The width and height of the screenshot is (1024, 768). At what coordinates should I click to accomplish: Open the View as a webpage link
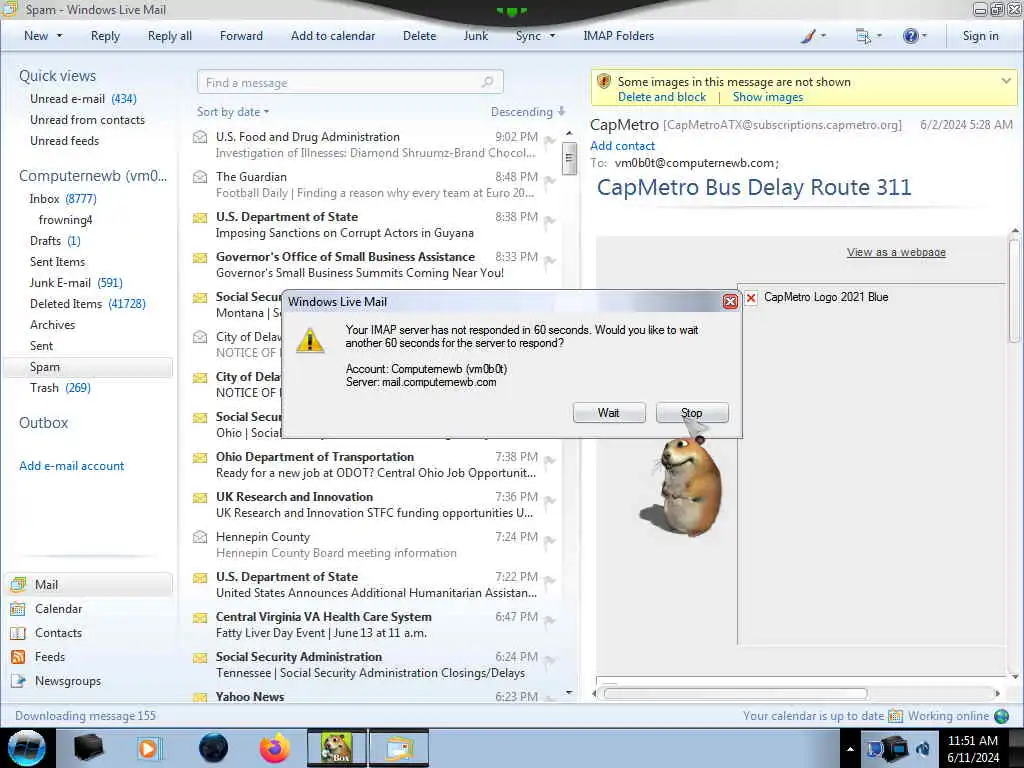[x=896, y=252]
